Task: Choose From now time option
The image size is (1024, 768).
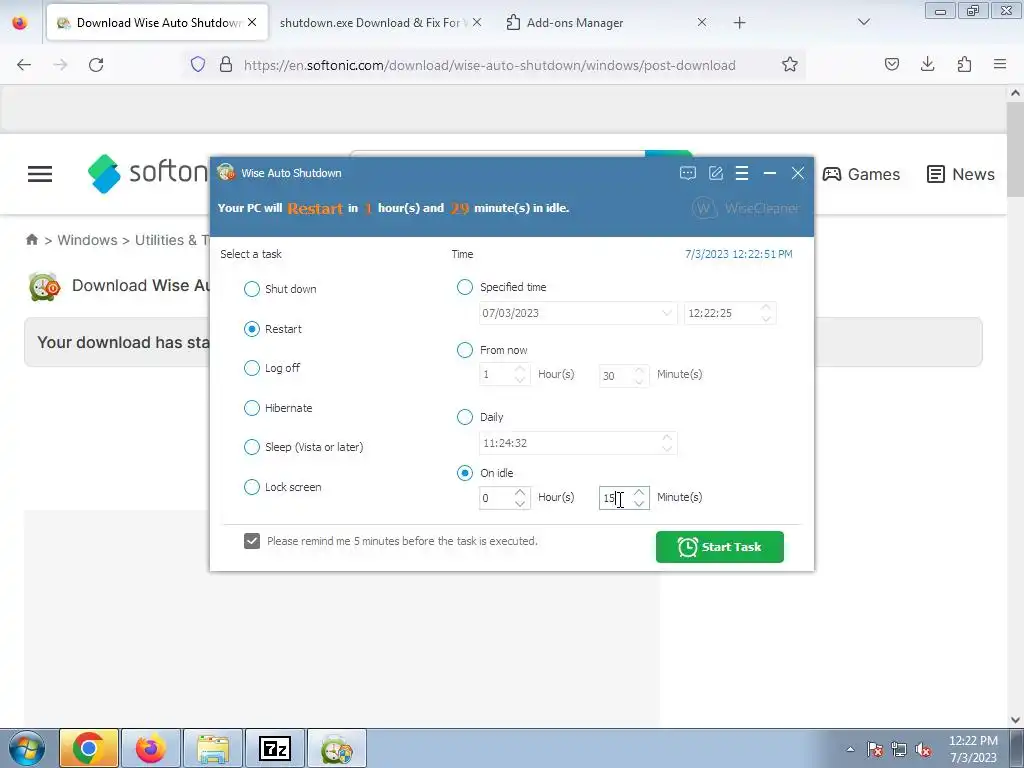Action: tap(464, 350)
